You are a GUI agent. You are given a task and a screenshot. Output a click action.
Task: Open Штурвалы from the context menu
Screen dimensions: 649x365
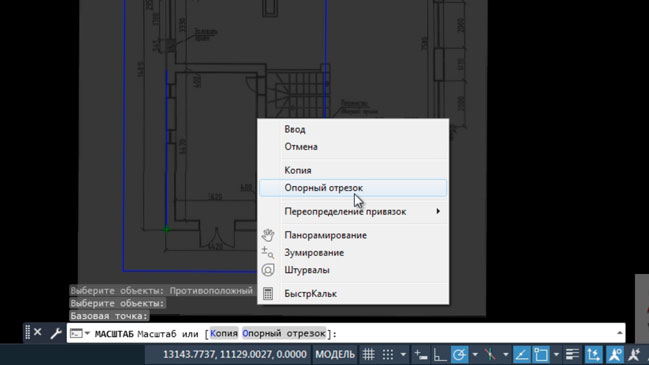coord(353,270)
